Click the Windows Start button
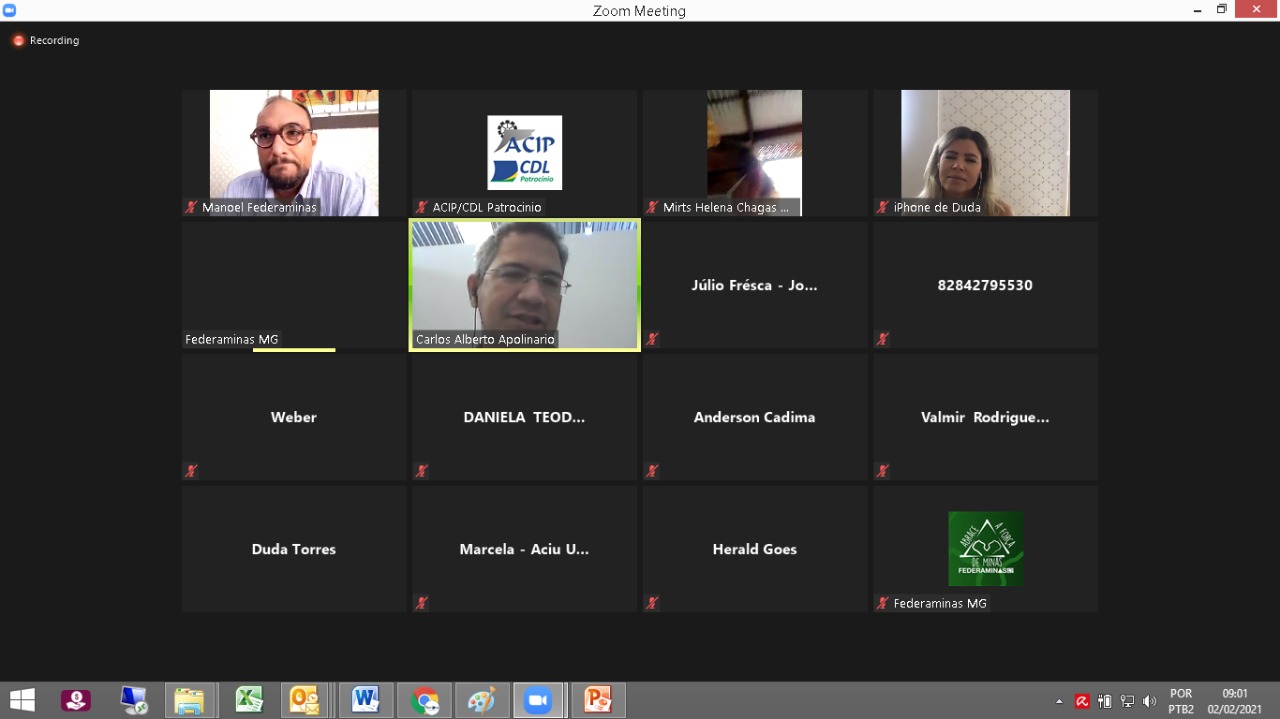Image resolution: width=1280 pixels, height=719 pixels. pyautogui.click(x=22, y=700)
